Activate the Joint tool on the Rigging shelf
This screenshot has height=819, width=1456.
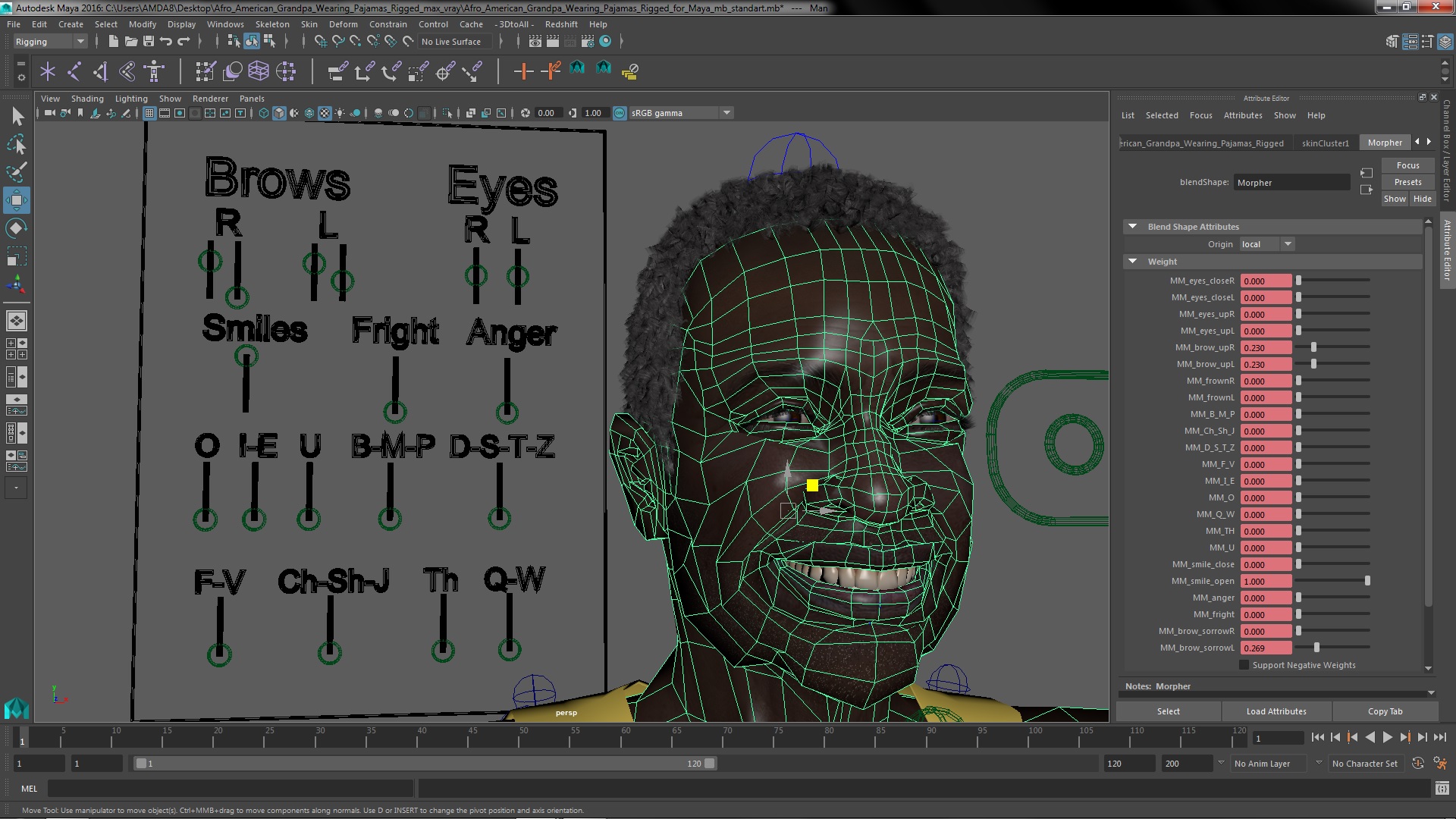(x=74, y=71)
